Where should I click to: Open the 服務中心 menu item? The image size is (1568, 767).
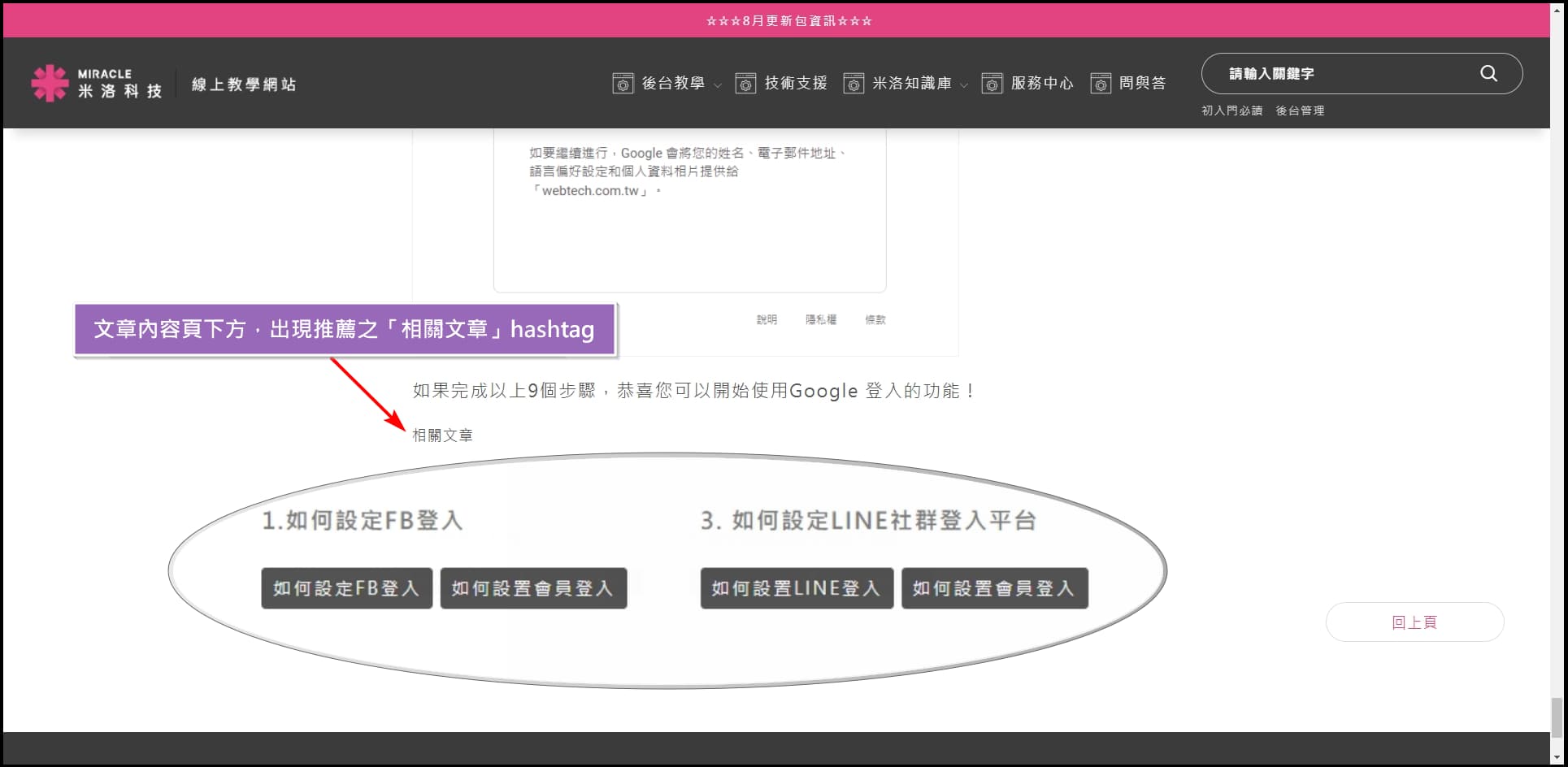pos(1042,83)
